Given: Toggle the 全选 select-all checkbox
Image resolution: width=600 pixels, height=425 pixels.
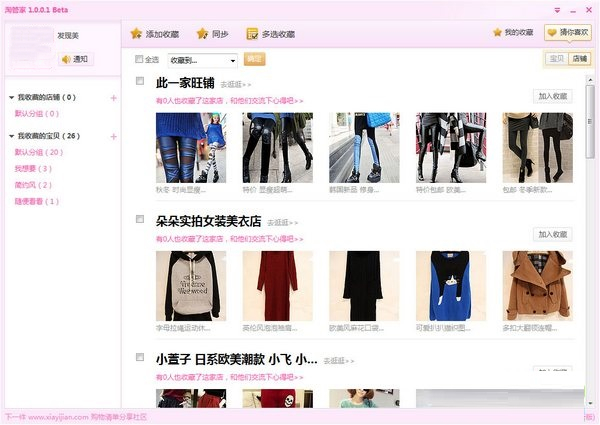Looking at the screenshot, I should click(x=139, y=59).
